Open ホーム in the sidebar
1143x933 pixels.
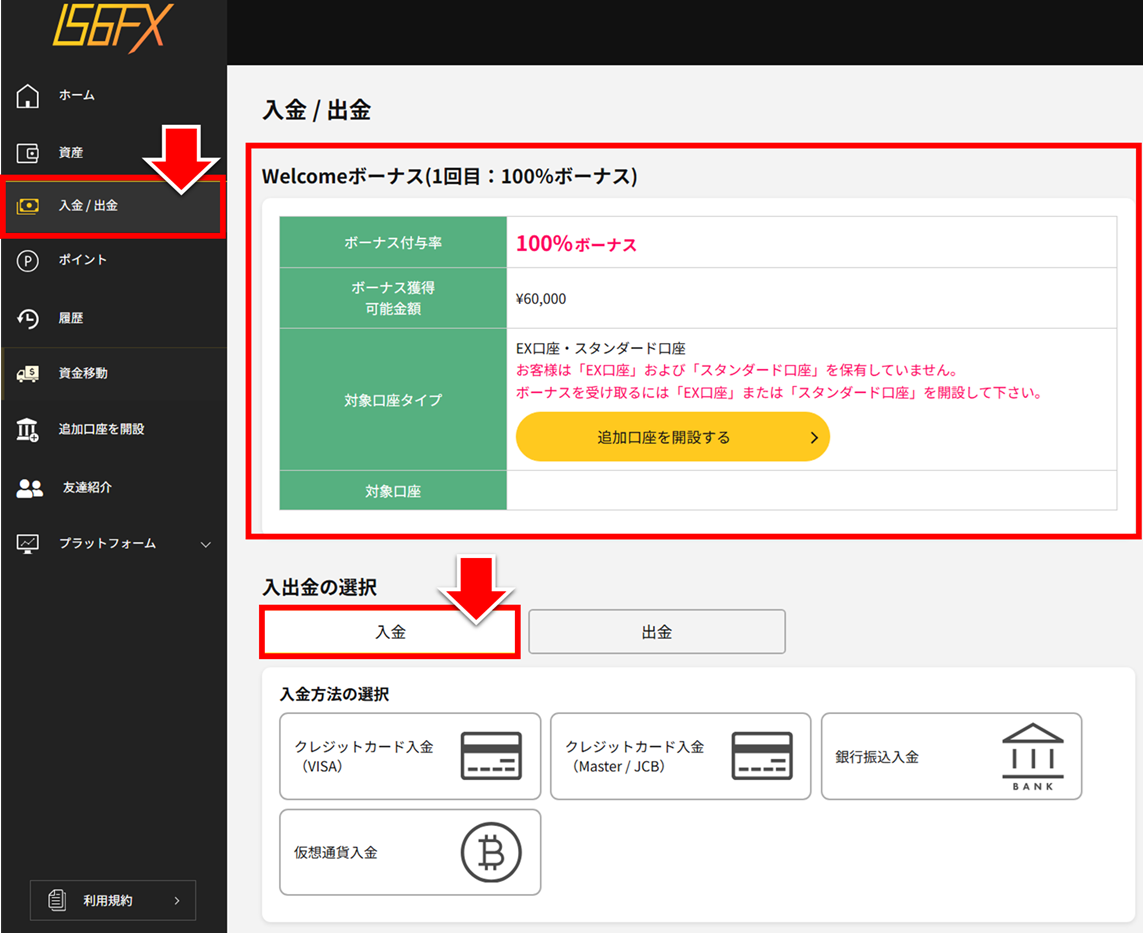click(x=114, y=95)
